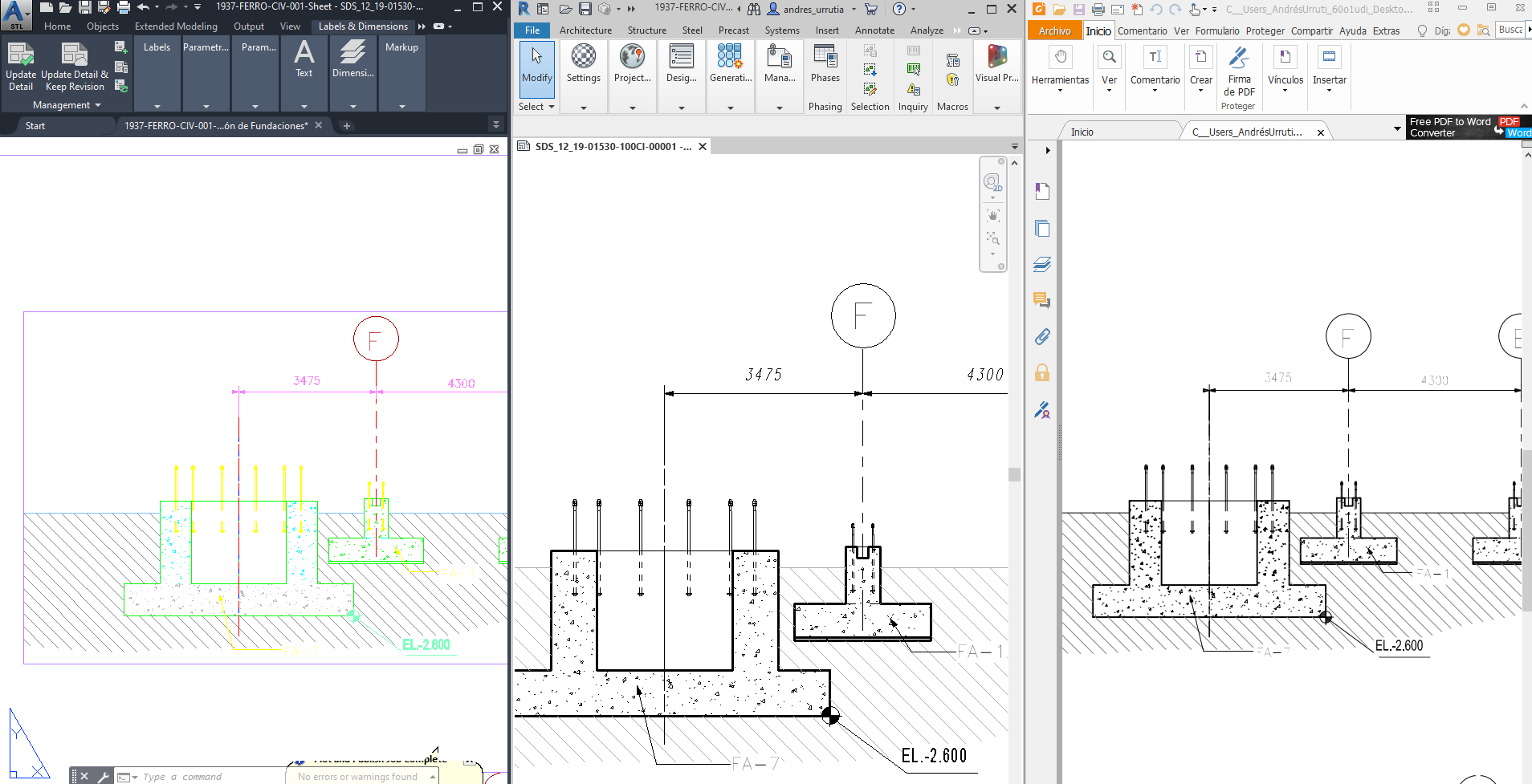Switch to the Annotate tab in Revit
This screenshot has height=784, width=1532.
tap(874, 30)
